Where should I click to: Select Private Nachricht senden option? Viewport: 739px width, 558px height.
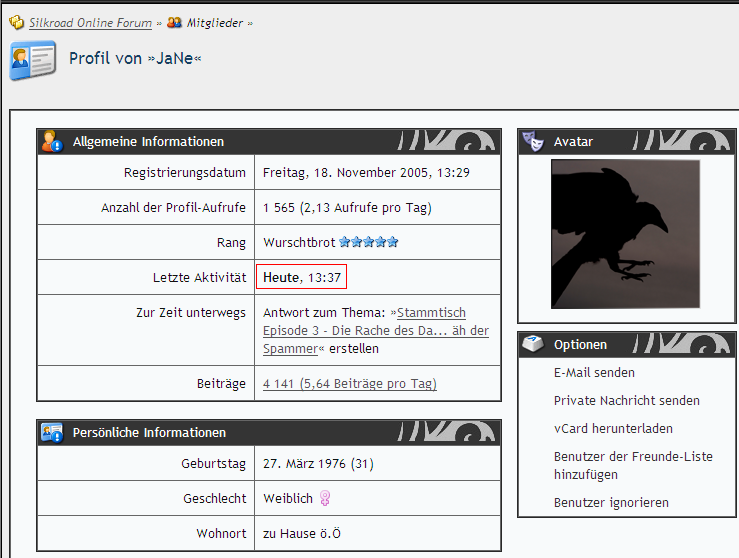point(626,401)
